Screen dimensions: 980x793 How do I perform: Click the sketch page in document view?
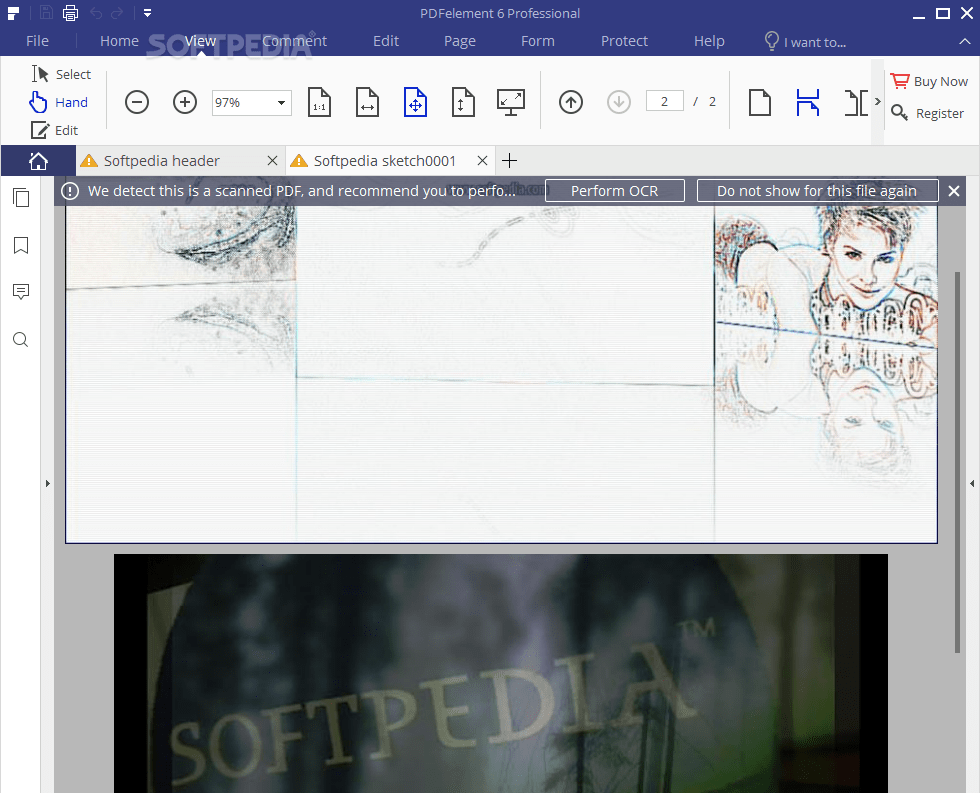click(501, 375)
